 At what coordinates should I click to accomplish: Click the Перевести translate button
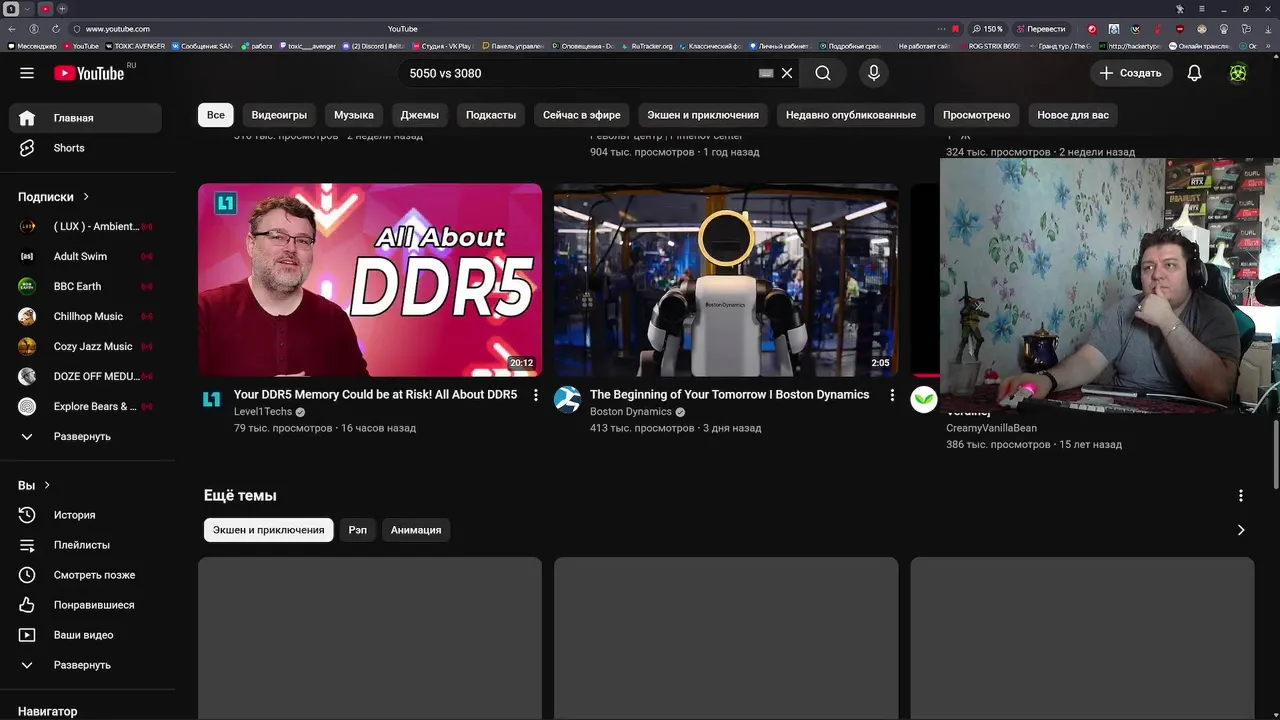point(1041,29)
